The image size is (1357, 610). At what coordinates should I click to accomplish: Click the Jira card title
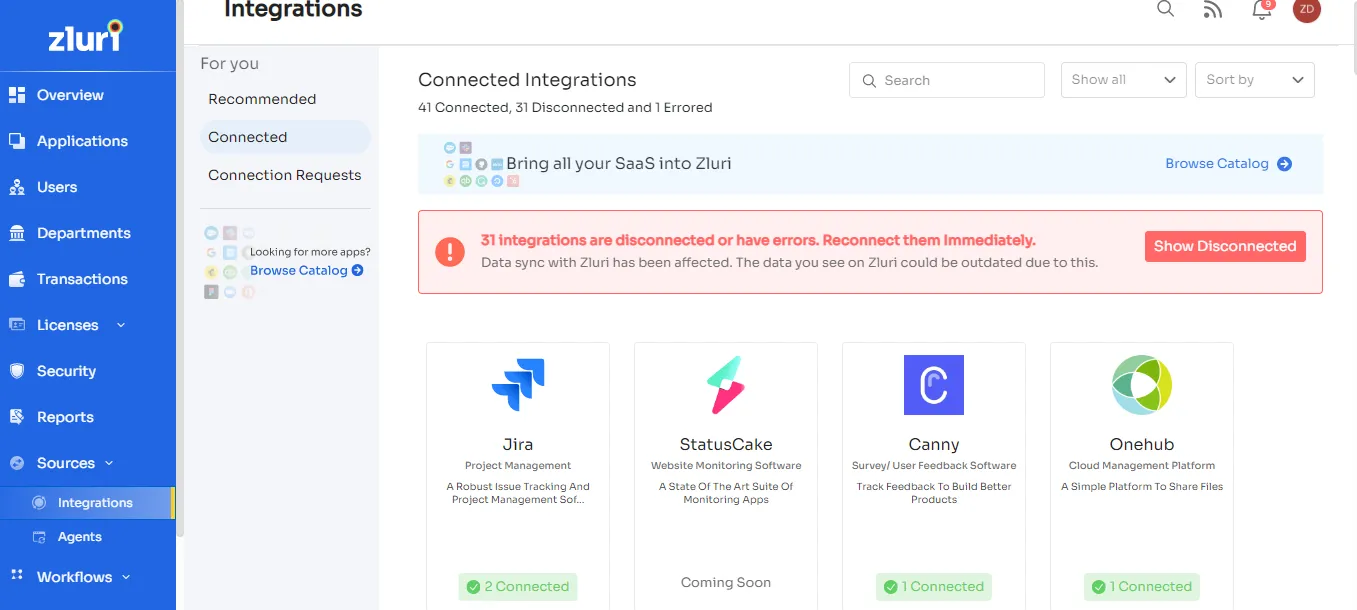[x=518, y=444]
